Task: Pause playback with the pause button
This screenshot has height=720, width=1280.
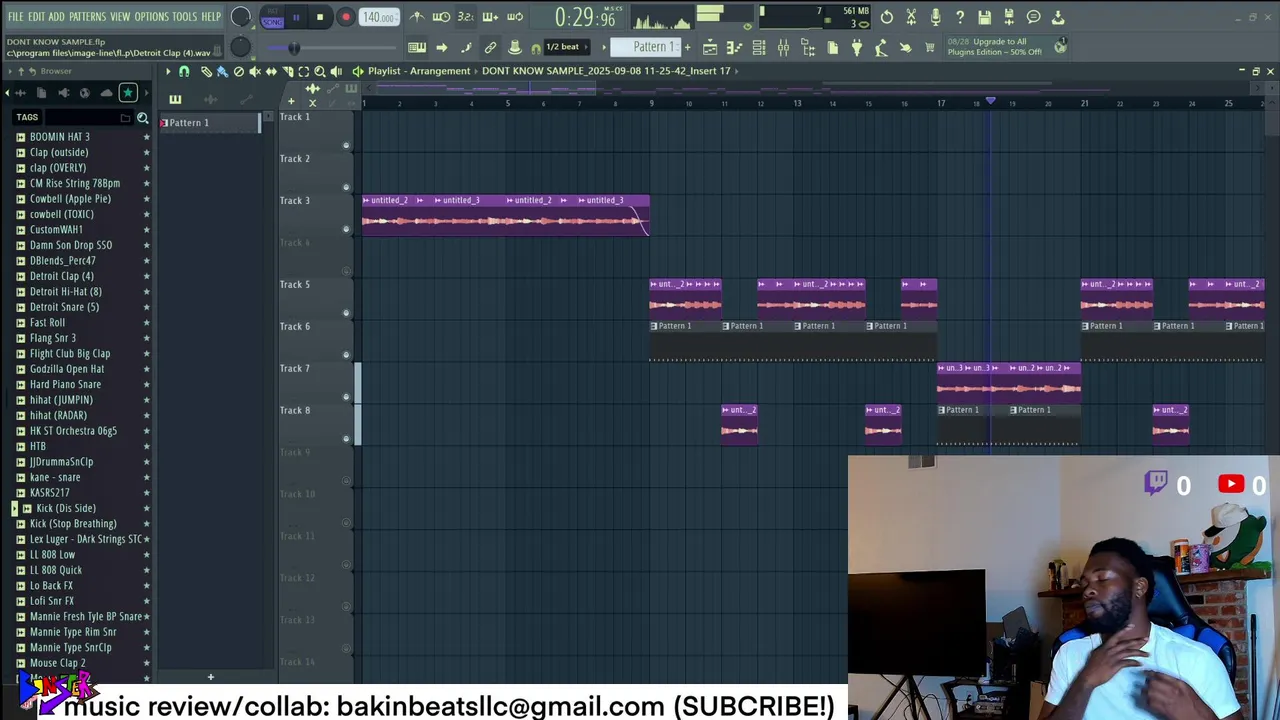Action: [x=296, y=17]
